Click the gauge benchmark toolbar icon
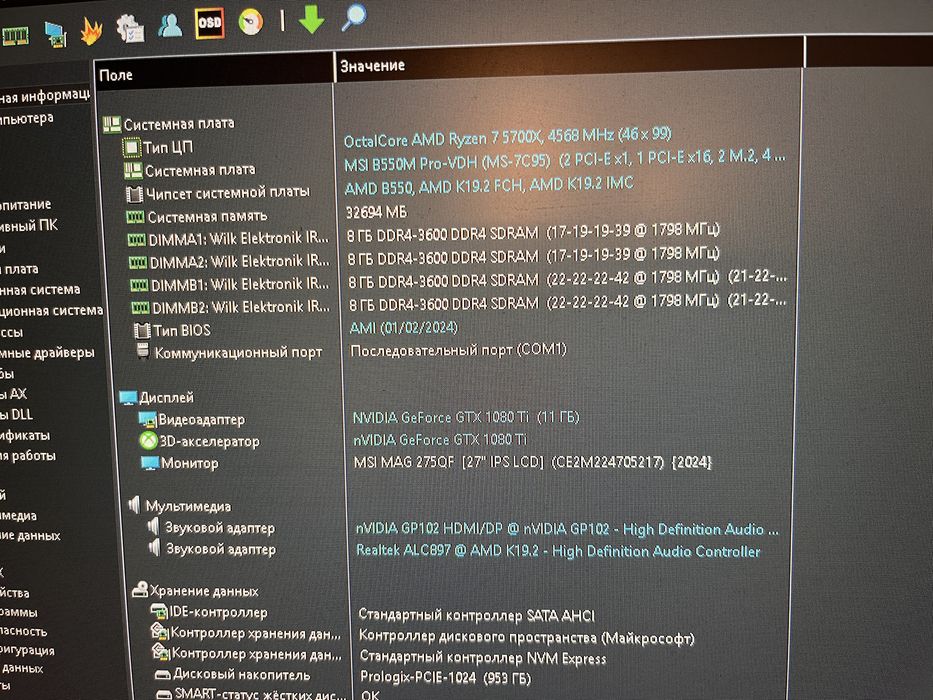This screenshot has height=700, width=933. click(x=251, y=22)
